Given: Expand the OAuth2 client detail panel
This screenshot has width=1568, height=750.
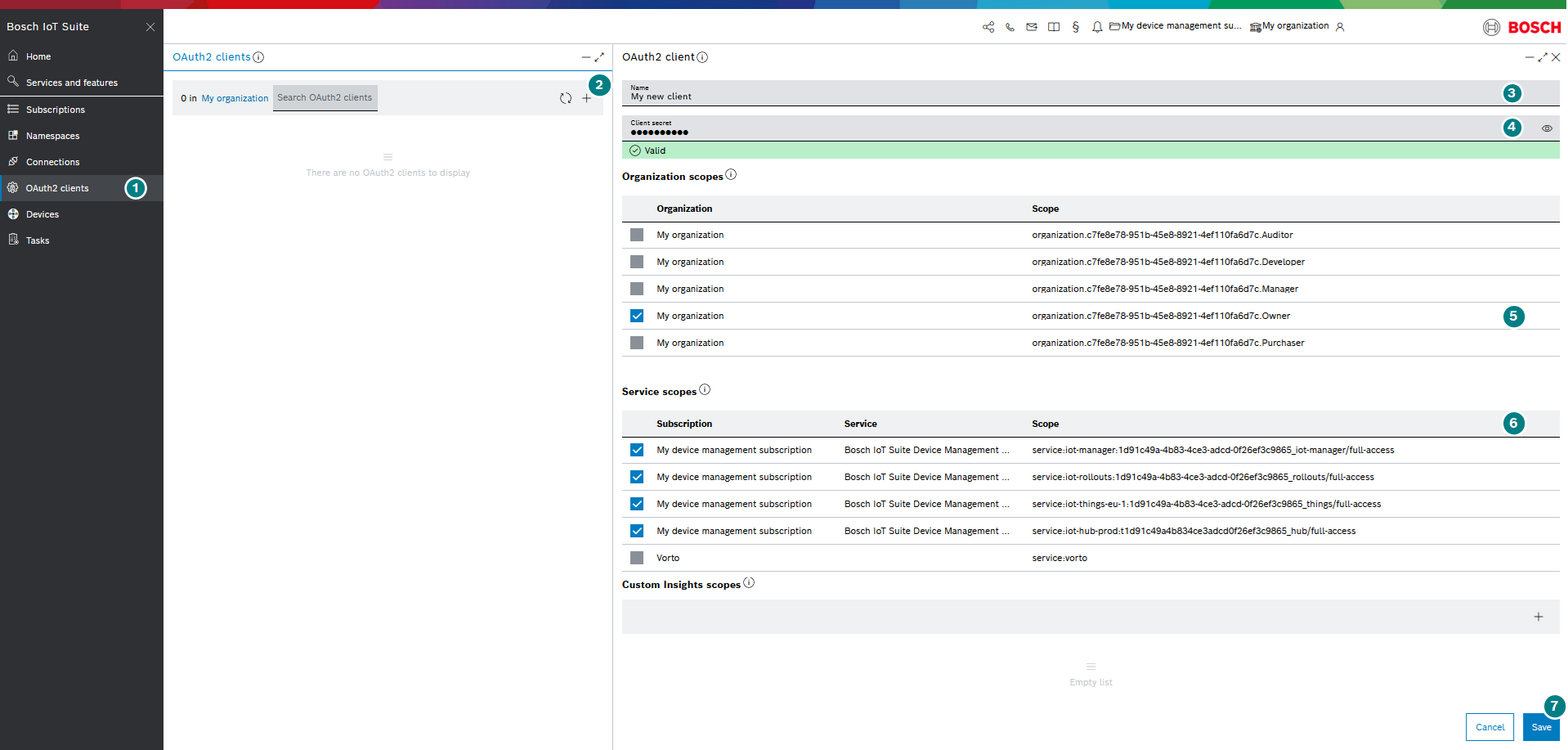Looking at the screenshot, I should pos(1543,57).
